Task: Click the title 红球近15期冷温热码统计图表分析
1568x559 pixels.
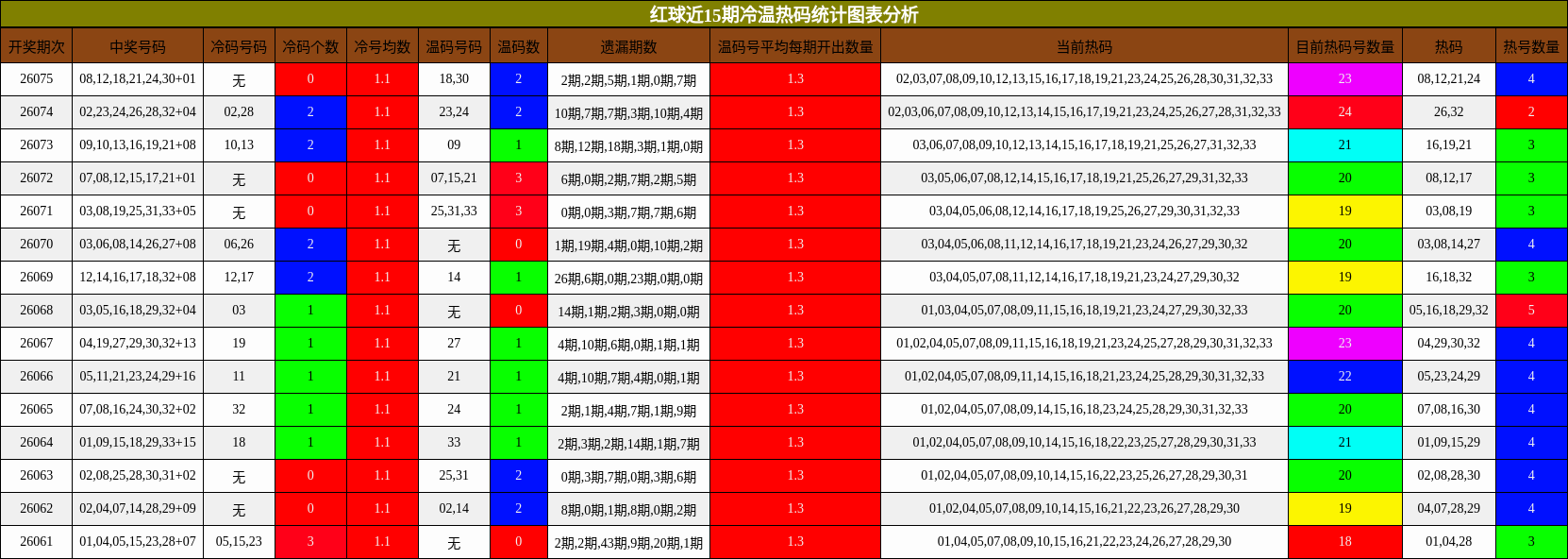Action: pos(783,14)
